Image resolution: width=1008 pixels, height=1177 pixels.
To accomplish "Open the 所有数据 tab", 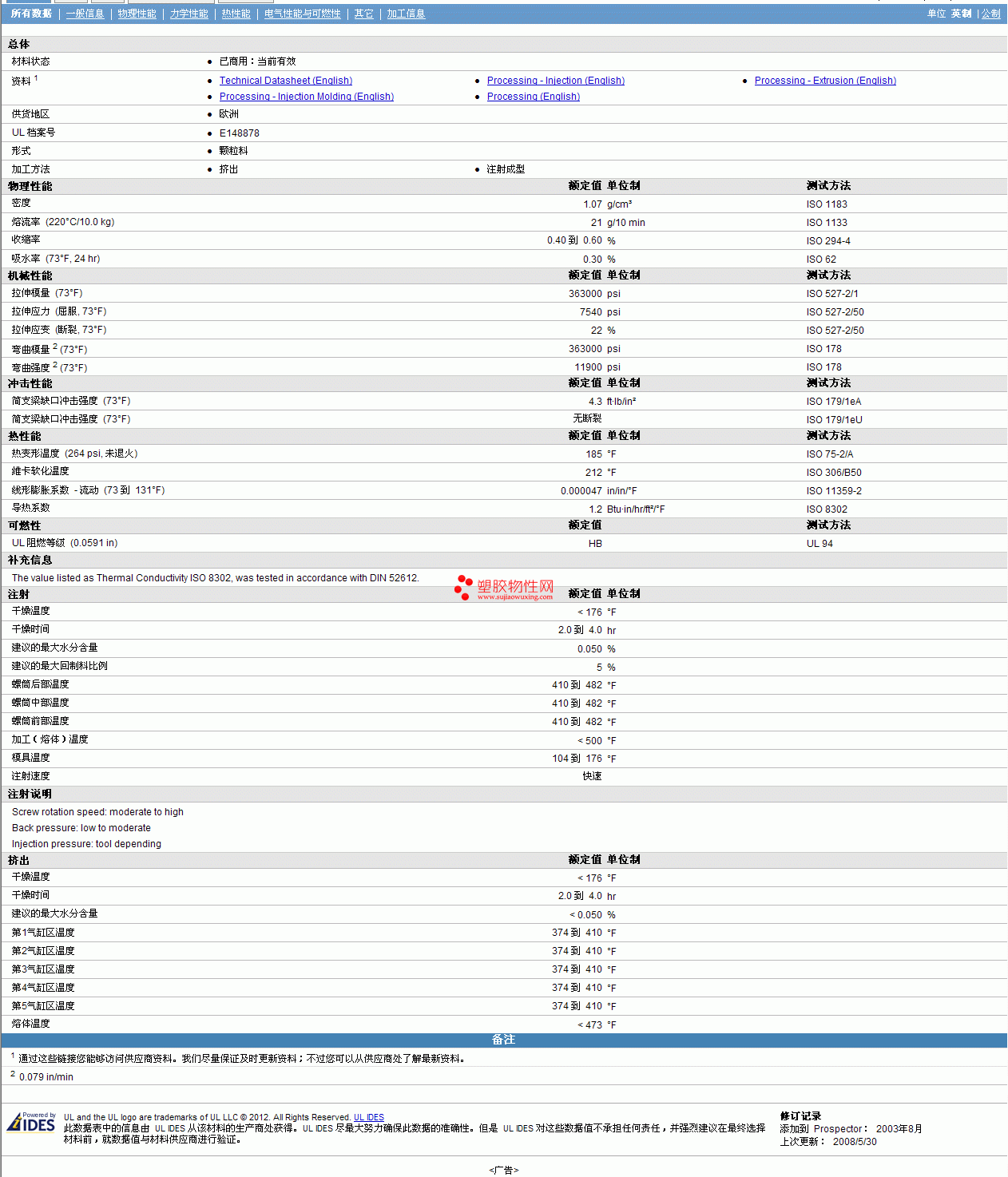I will click(31, 14).
